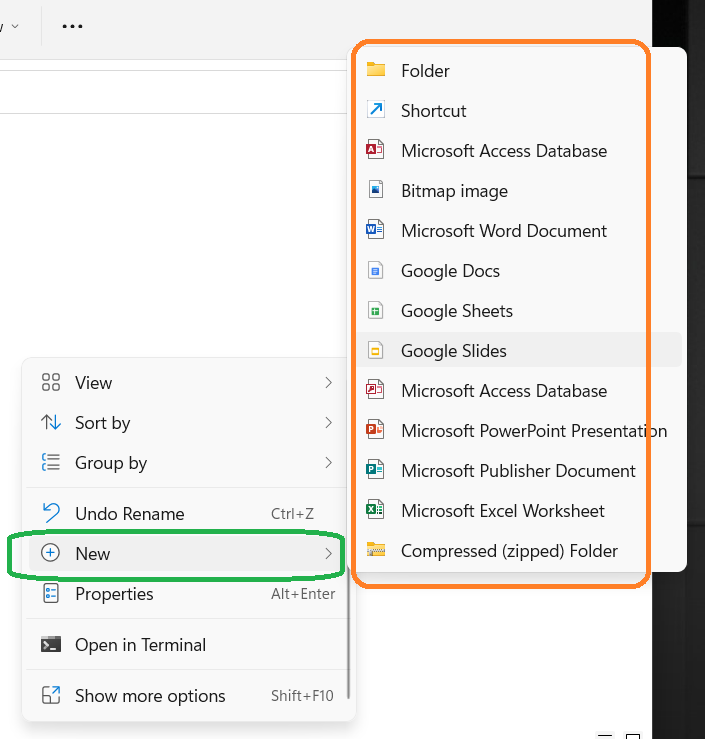Open the View context menu entry
705x739 pixels.
[x=187, y=383]
